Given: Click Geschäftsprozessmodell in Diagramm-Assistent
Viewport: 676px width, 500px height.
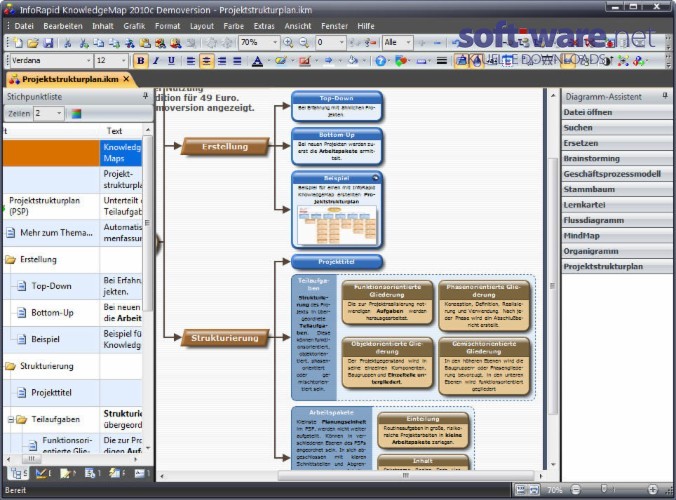Looking at the screenshot, I should pyautogui.click(x=617, y=174).
